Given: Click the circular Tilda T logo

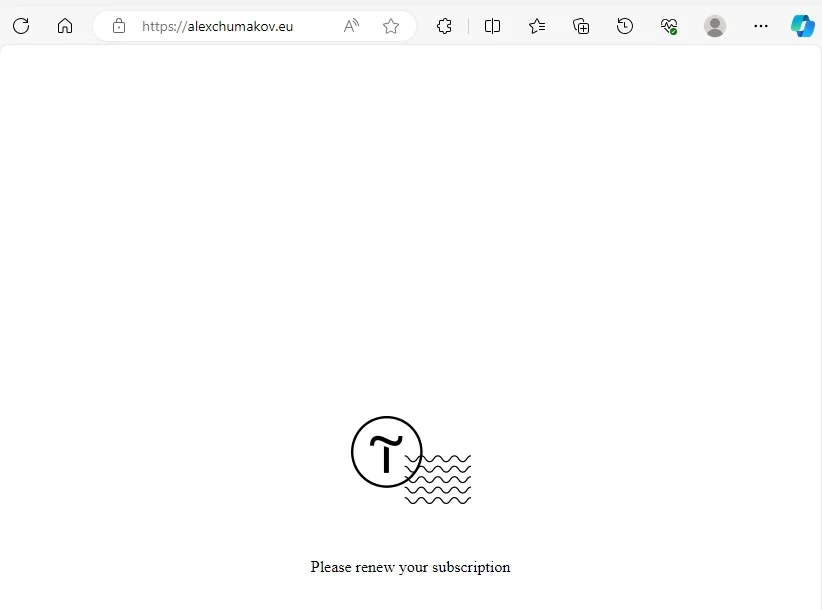Looking at the screenshot, I should pyautogui.click(x=386, y=452).
